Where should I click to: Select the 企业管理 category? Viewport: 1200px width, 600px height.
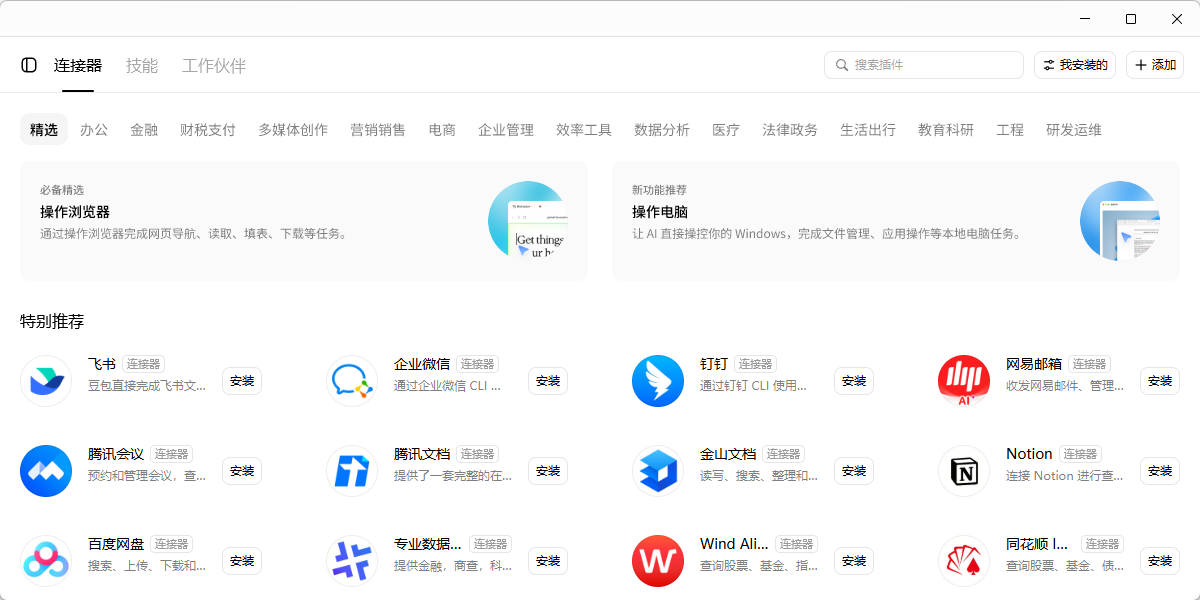point(506,130)
